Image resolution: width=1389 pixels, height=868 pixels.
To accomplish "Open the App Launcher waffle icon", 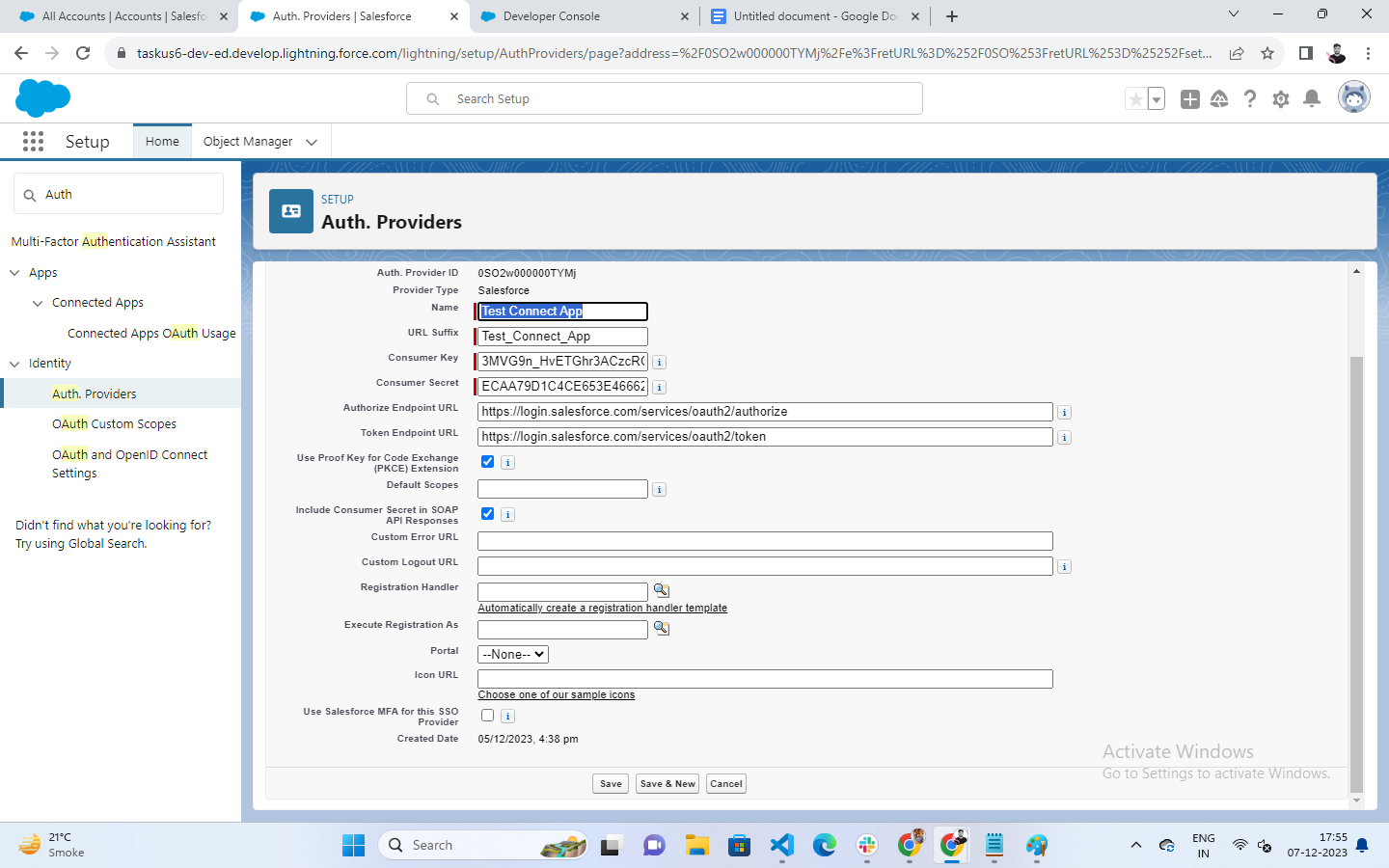I will click(x=33, y=142).
